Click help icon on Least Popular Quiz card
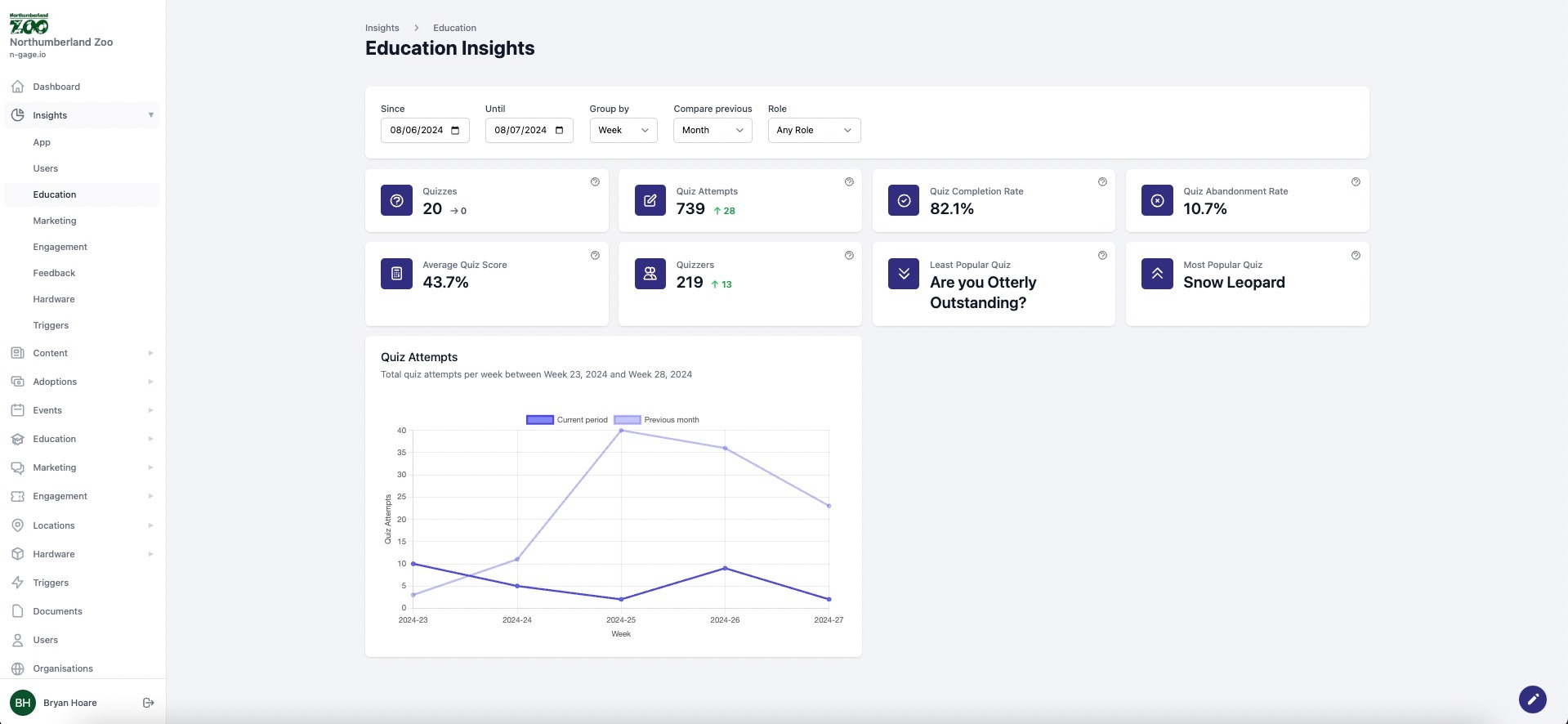Viewport: 1568px width, 724px height. pos(1102,256)
